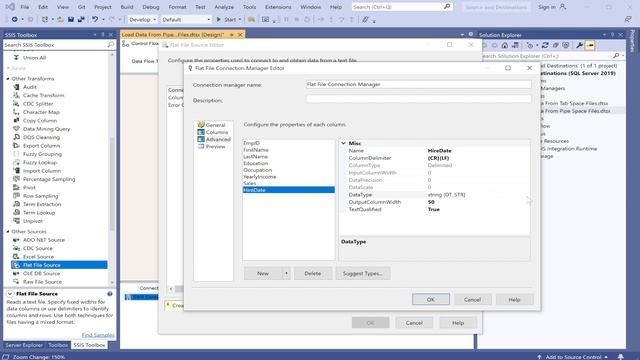Click the Suggest Types button
640x360 pixels.
[x=362, y=273]
